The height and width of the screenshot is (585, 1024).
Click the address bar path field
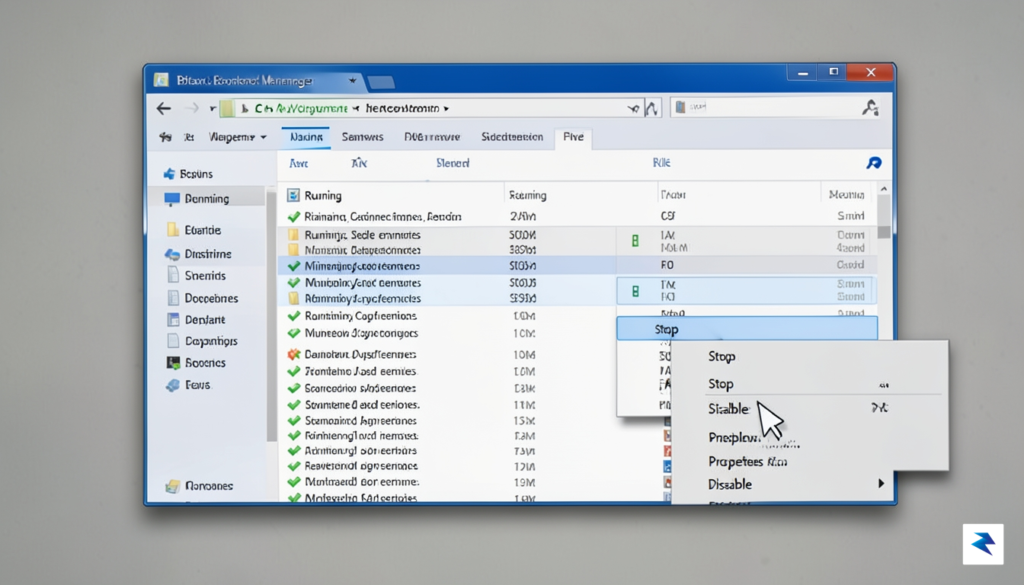pyautogui.click(x=438, y=108)
